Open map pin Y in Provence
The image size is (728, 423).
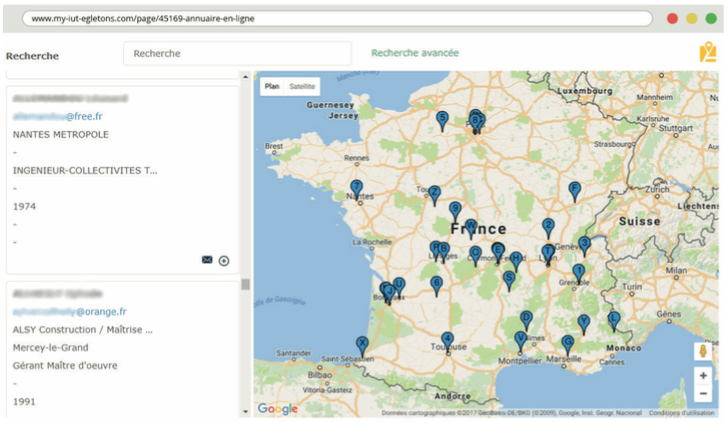pos(584,323)
